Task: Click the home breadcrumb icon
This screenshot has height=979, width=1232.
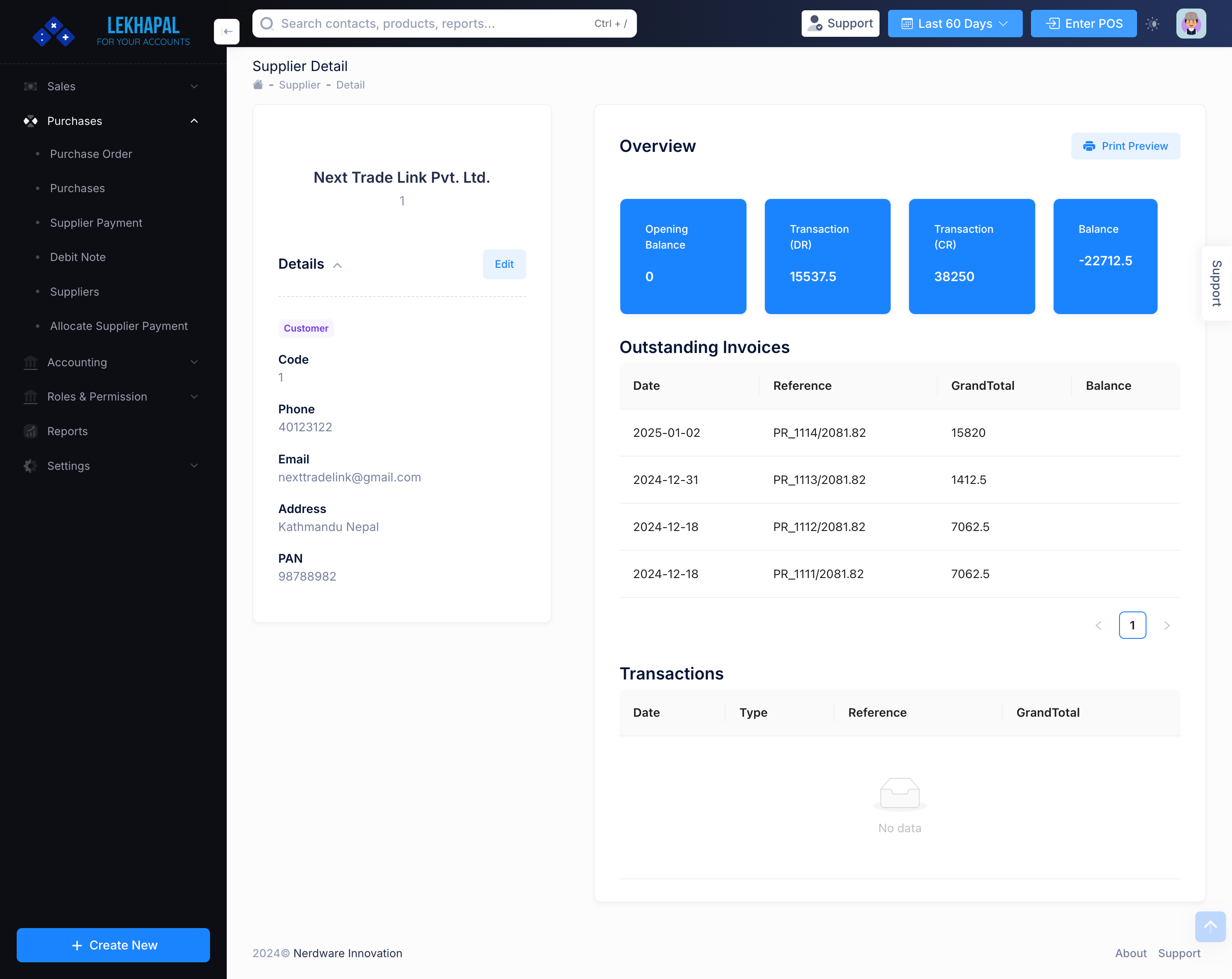Action: pos(259,84)
